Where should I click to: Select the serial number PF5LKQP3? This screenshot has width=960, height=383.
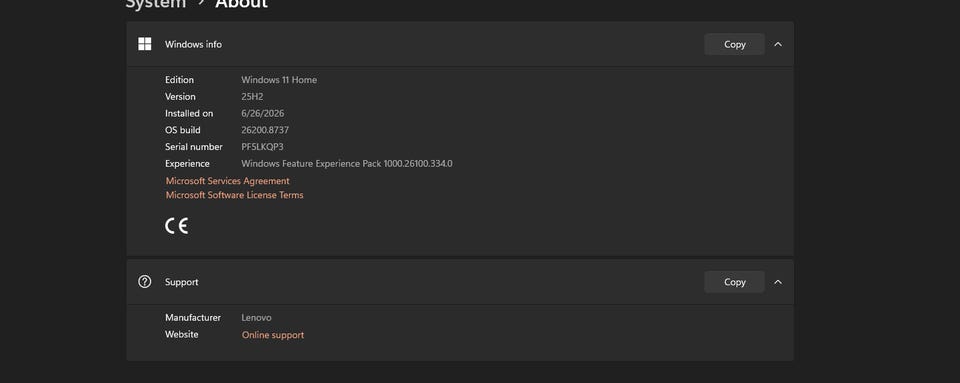tap(263, 147)
